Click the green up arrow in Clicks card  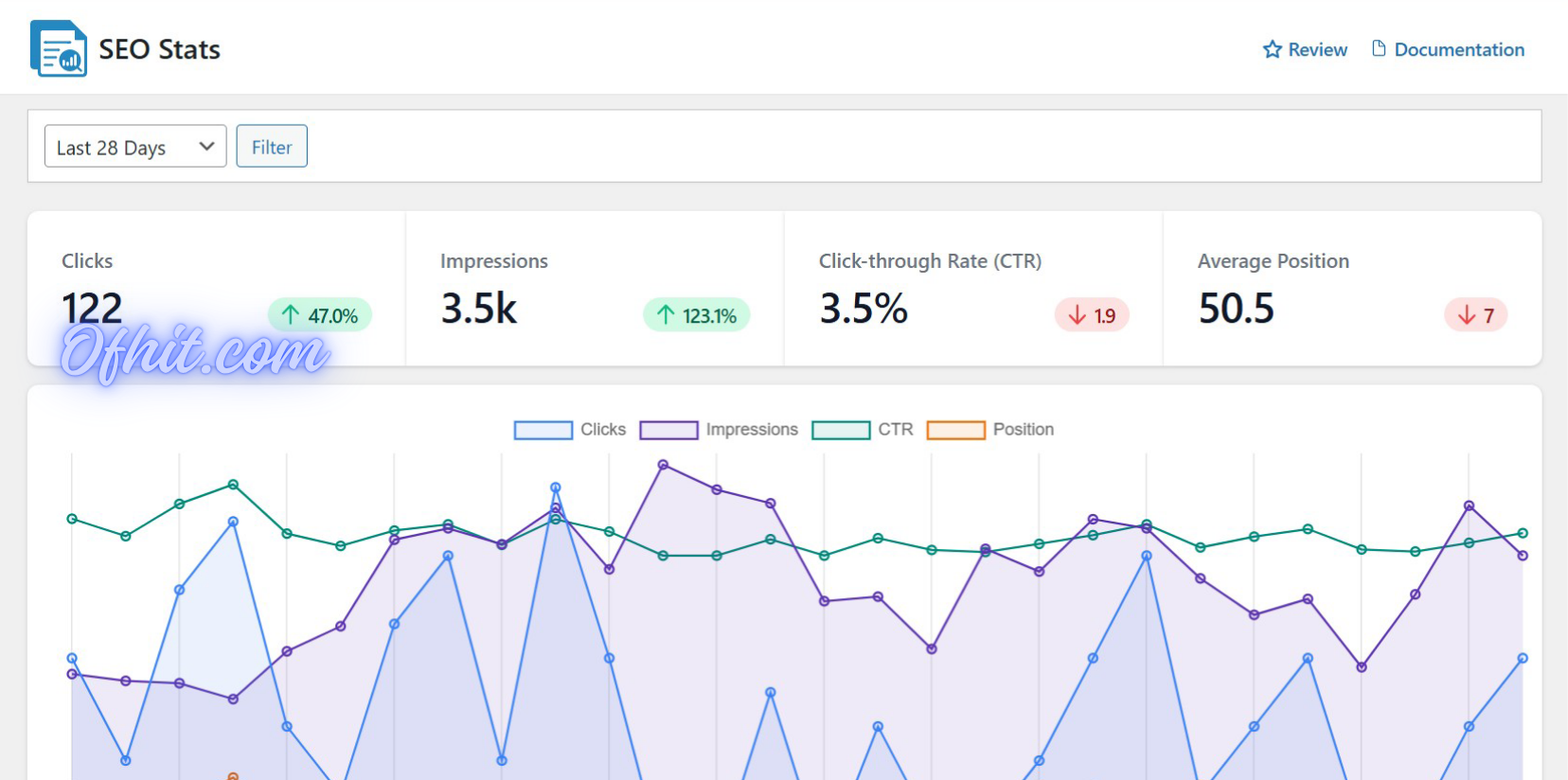point(291,315)
